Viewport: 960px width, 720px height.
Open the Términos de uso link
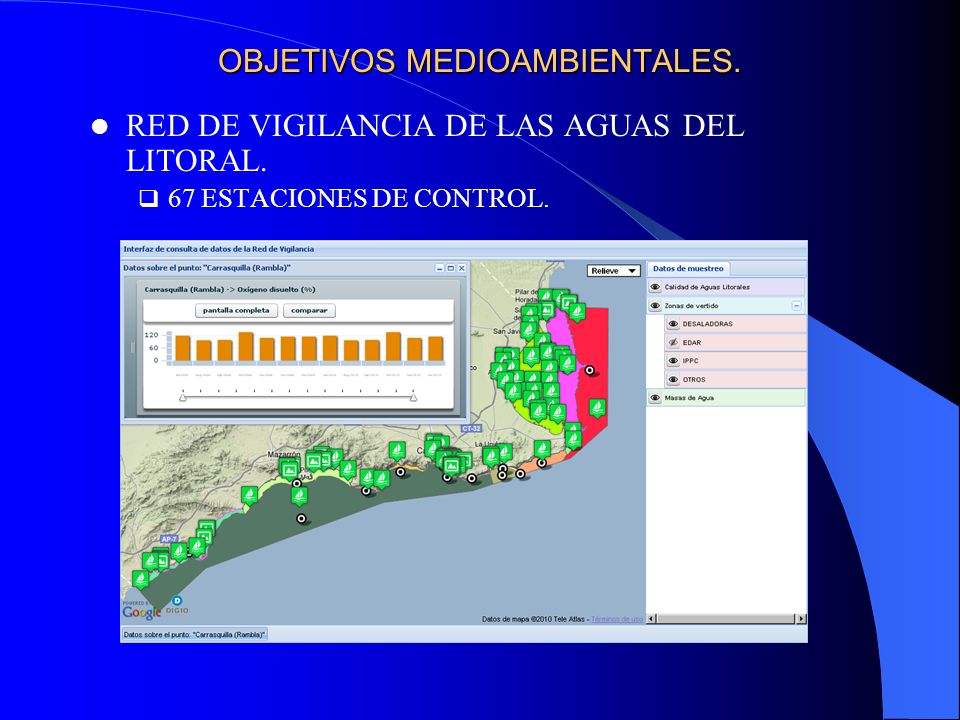coord(617,619)
